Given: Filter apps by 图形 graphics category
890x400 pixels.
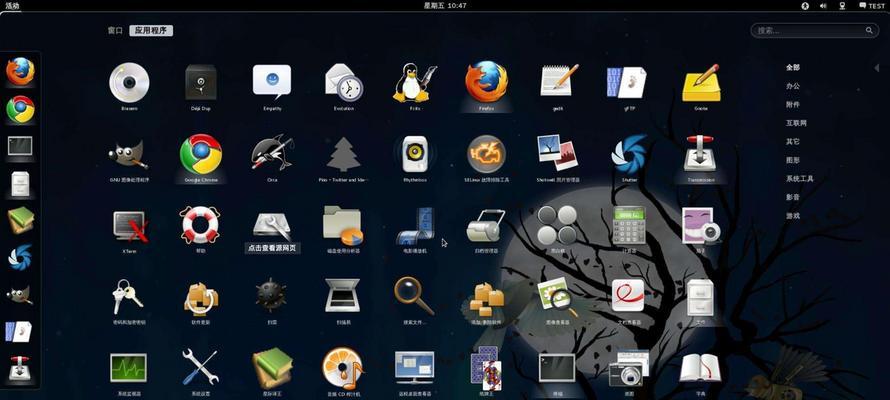Looking at the screenshot, I should [793, 160].
